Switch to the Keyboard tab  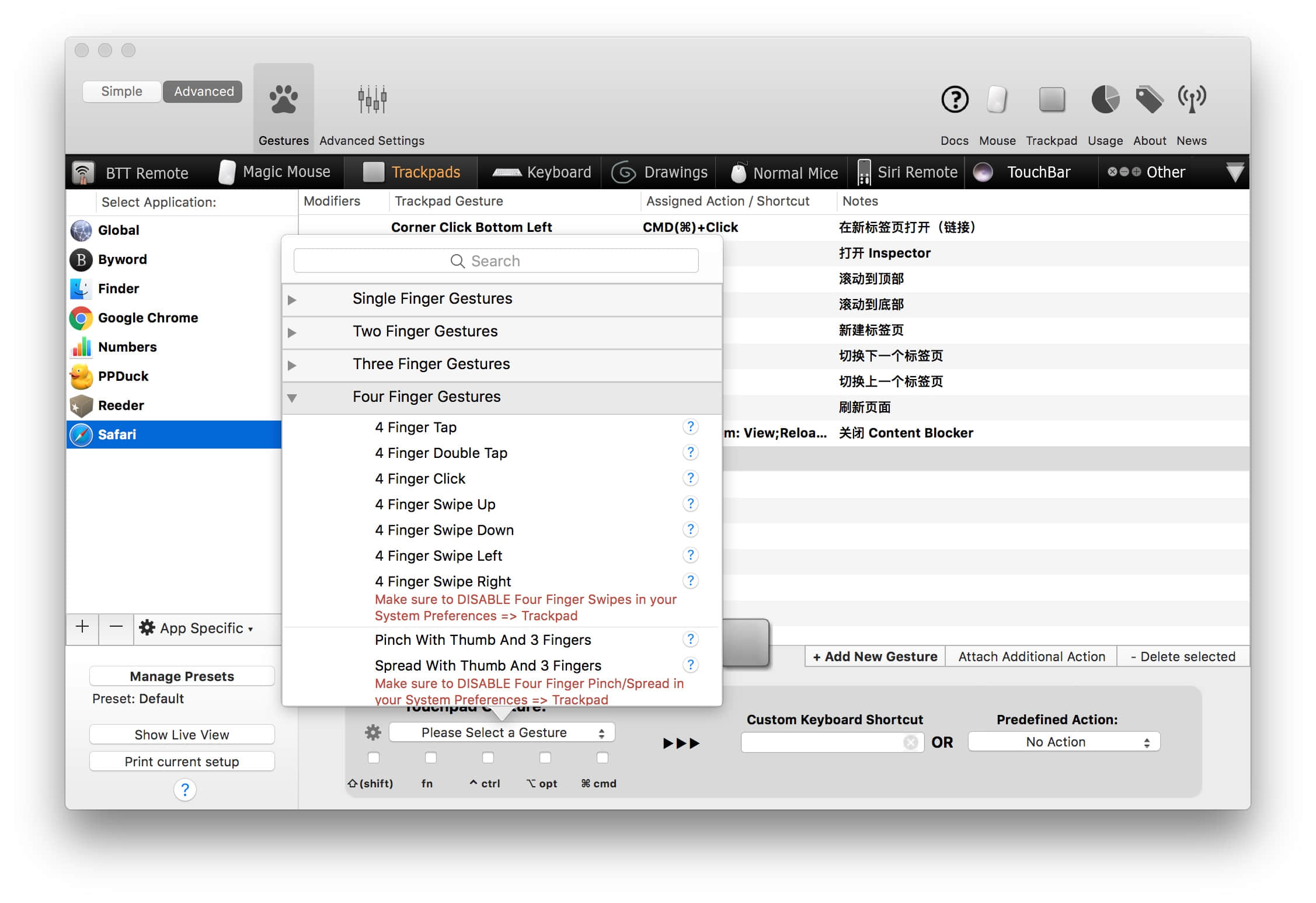pos(542,172)
